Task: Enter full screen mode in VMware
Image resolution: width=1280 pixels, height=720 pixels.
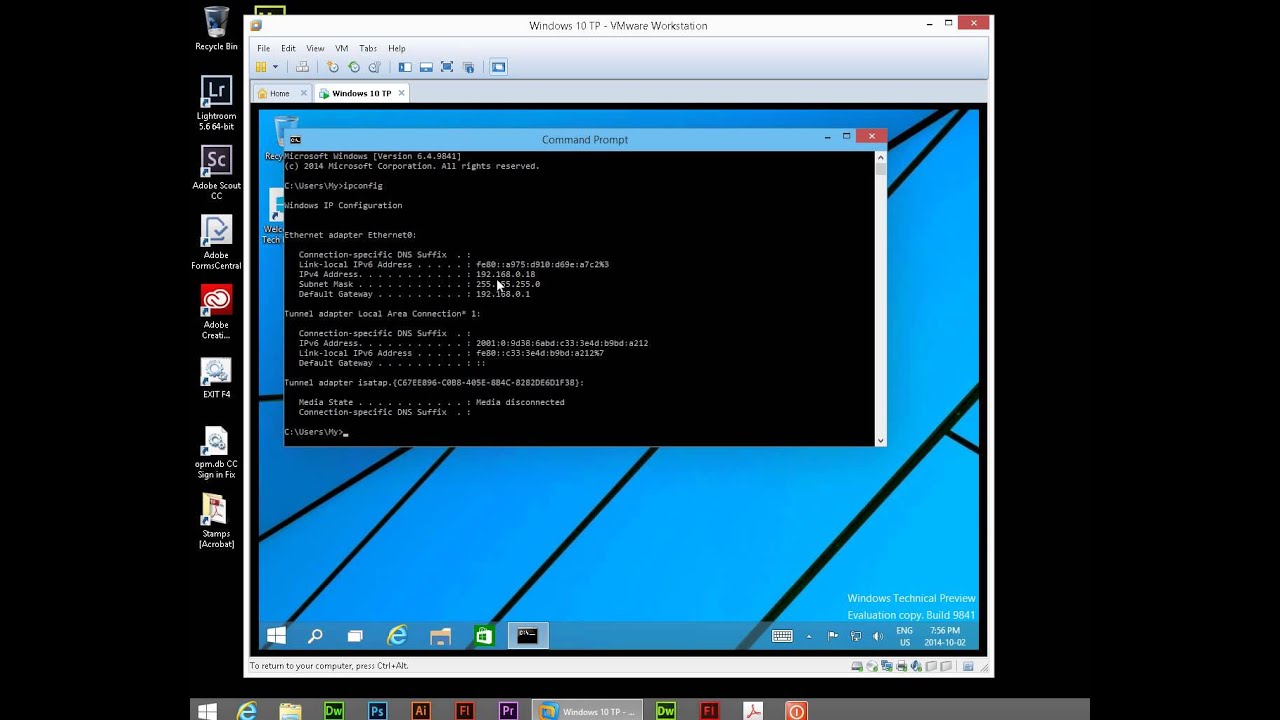Action: (x=447, y=67)
